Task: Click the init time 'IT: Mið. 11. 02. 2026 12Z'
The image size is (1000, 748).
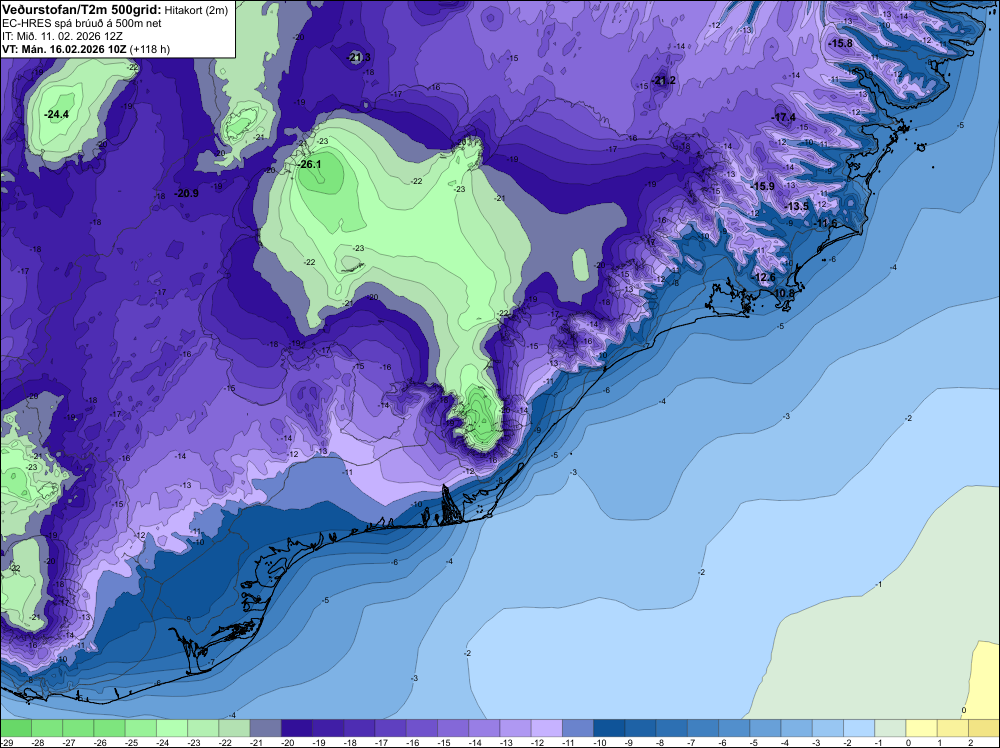Action: click(63, 36)
